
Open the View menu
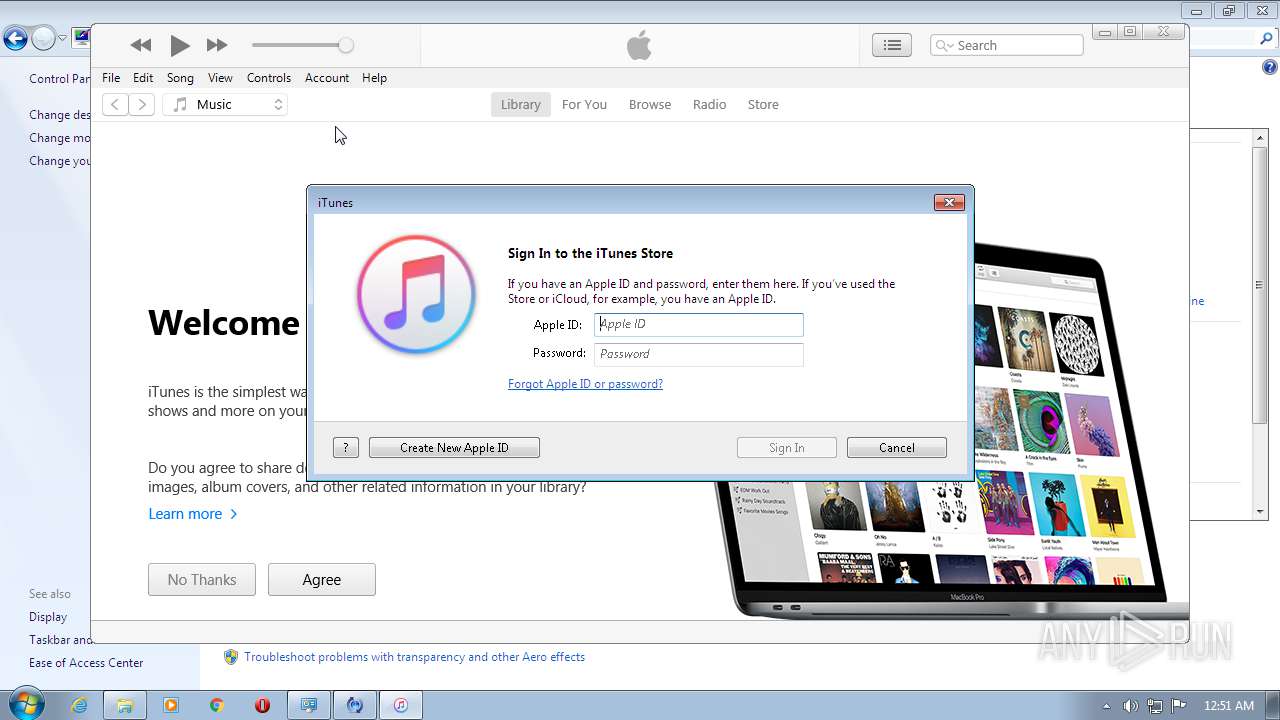[x=220, y=78]
